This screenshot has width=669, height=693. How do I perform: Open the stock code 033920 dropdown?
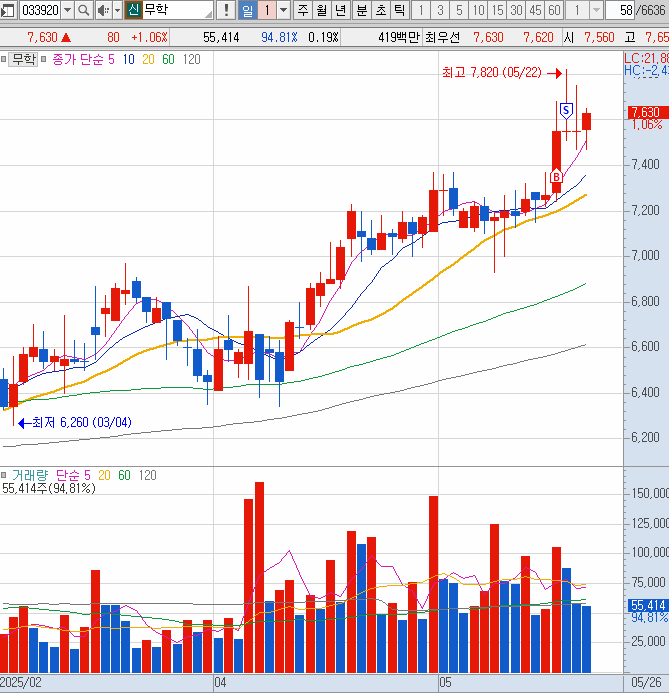click(67, 10)
